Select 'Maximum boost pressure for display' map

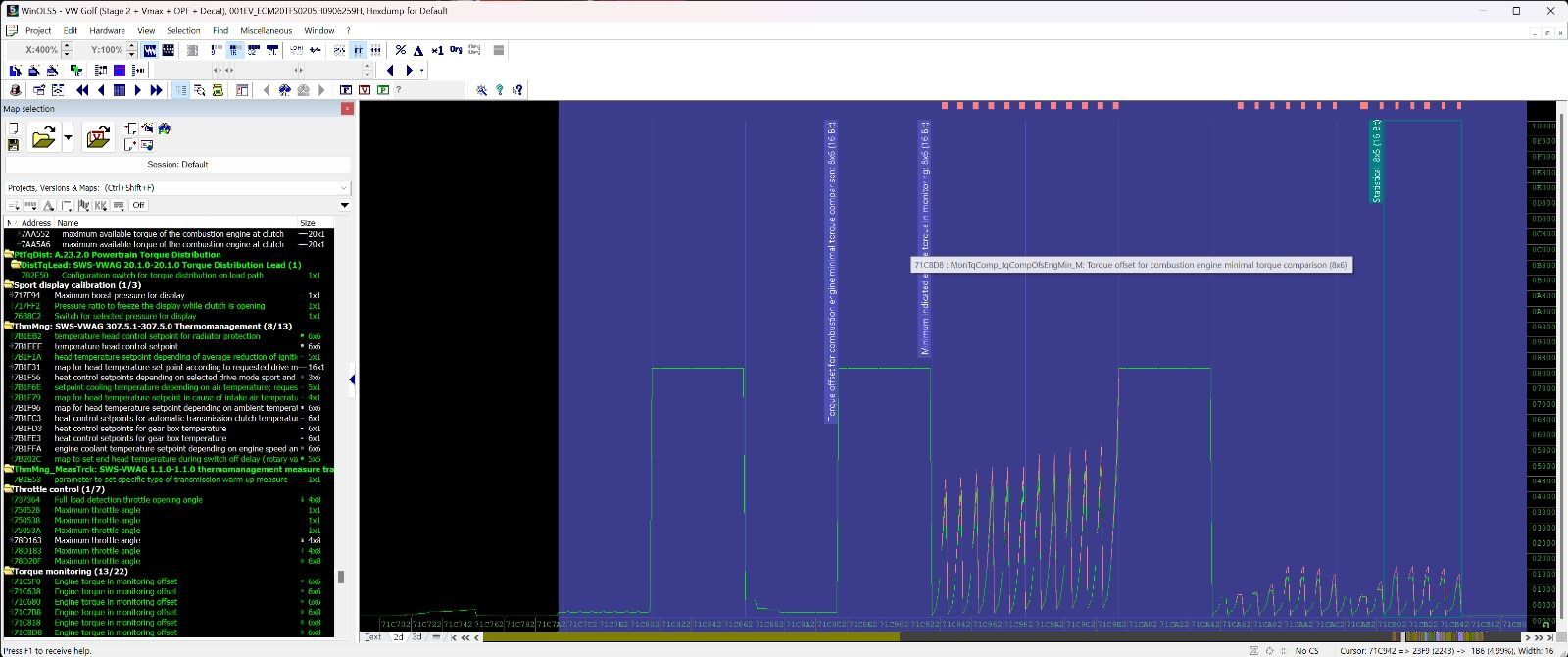coord(120,295)
